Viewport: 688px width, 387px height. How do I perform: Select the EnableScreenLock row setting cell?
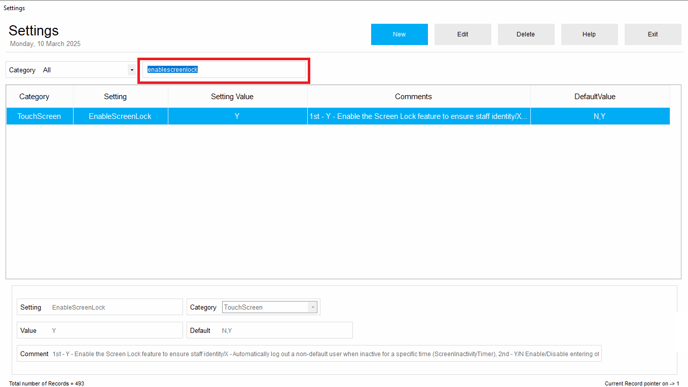pos(121,116)
